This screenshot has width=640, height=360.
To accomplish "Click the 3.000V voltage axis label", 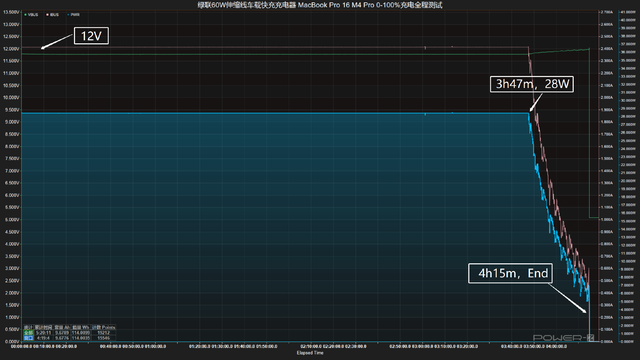I will 11,268.
